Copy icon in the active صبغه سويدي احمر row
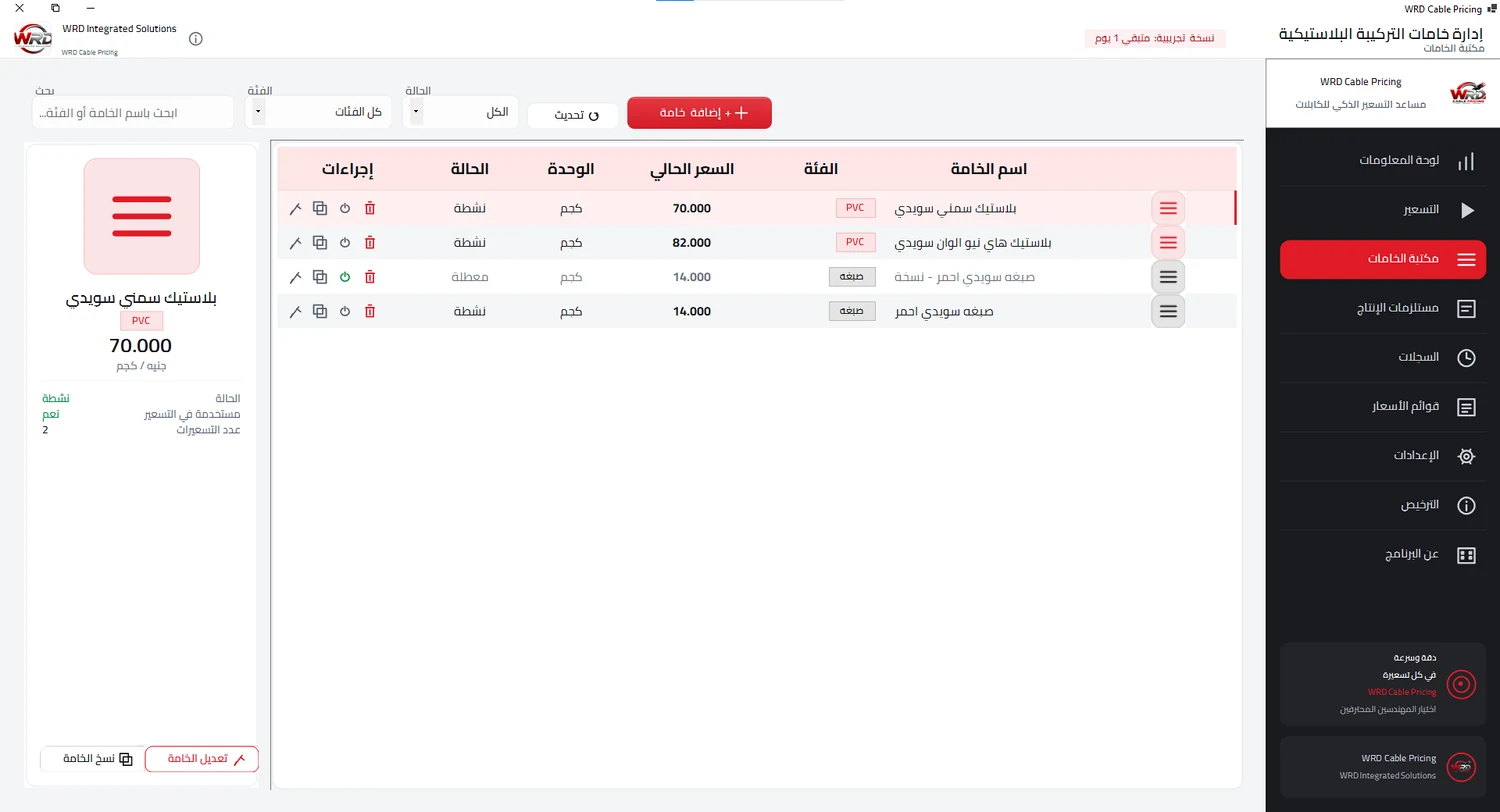Screen dimensions: 1500x812 click(x=320, y=311)
